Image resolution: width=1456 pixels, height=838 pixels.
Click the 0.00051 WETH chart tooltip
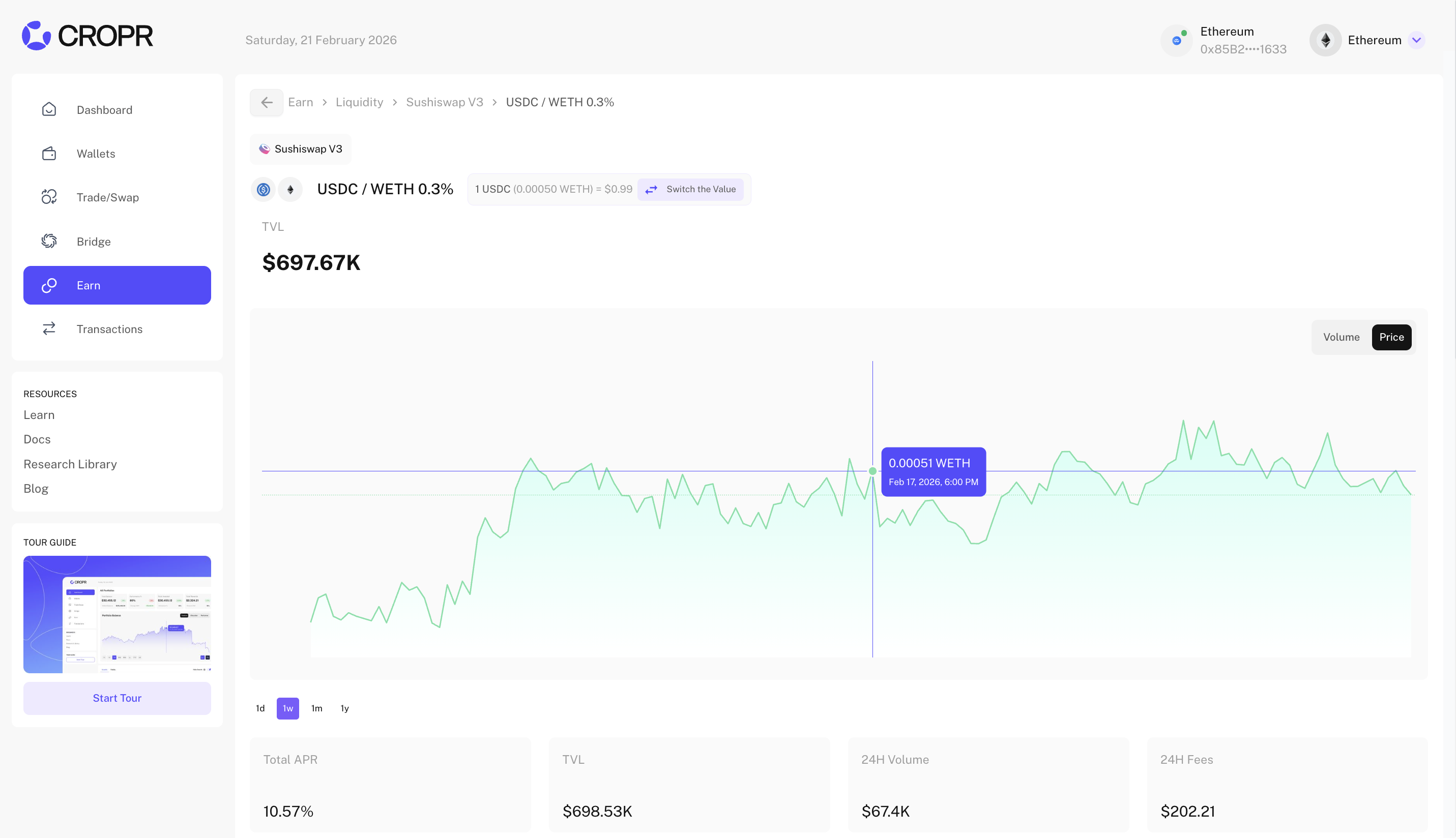pos(933,472)
